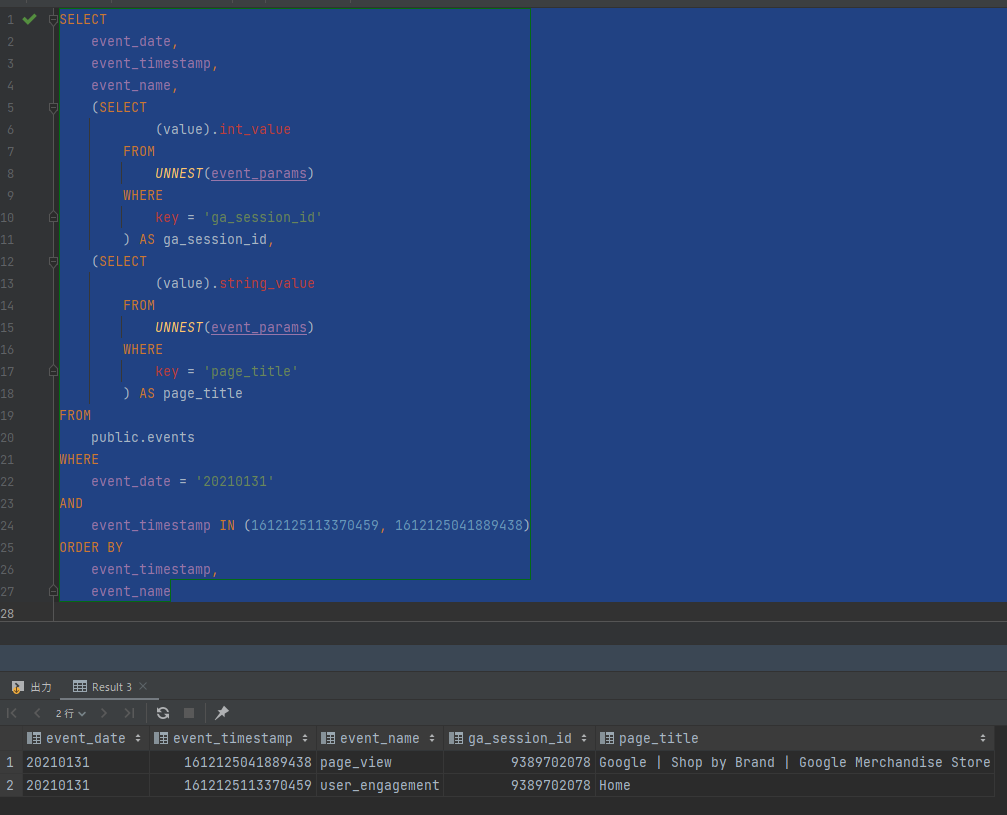The height and width of the screenshot is (815, 1007).
Task: Go to the next results page
Action: (x=104, y=713)
